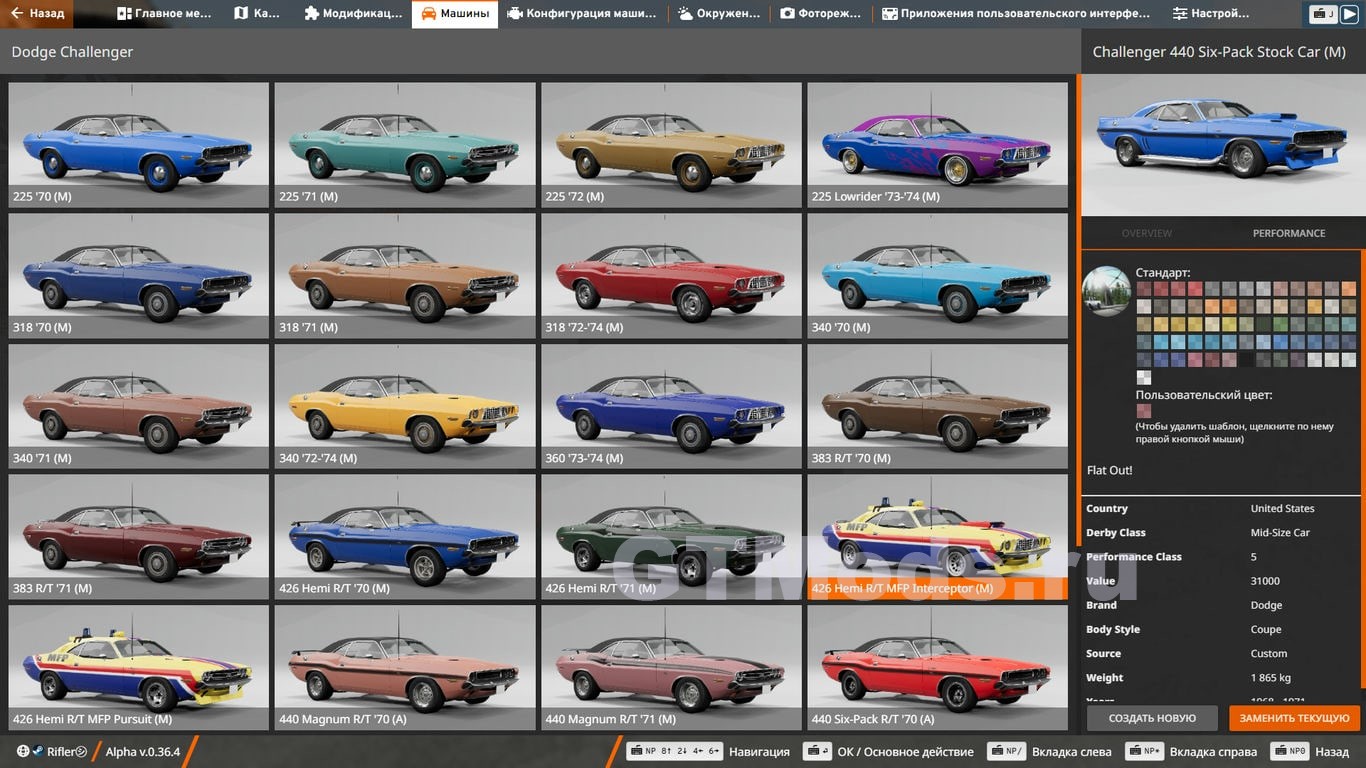1366x768 pixels.
Task: Select the Пользовательский цвет pink swatch
Action: [x=1143, y=411]
